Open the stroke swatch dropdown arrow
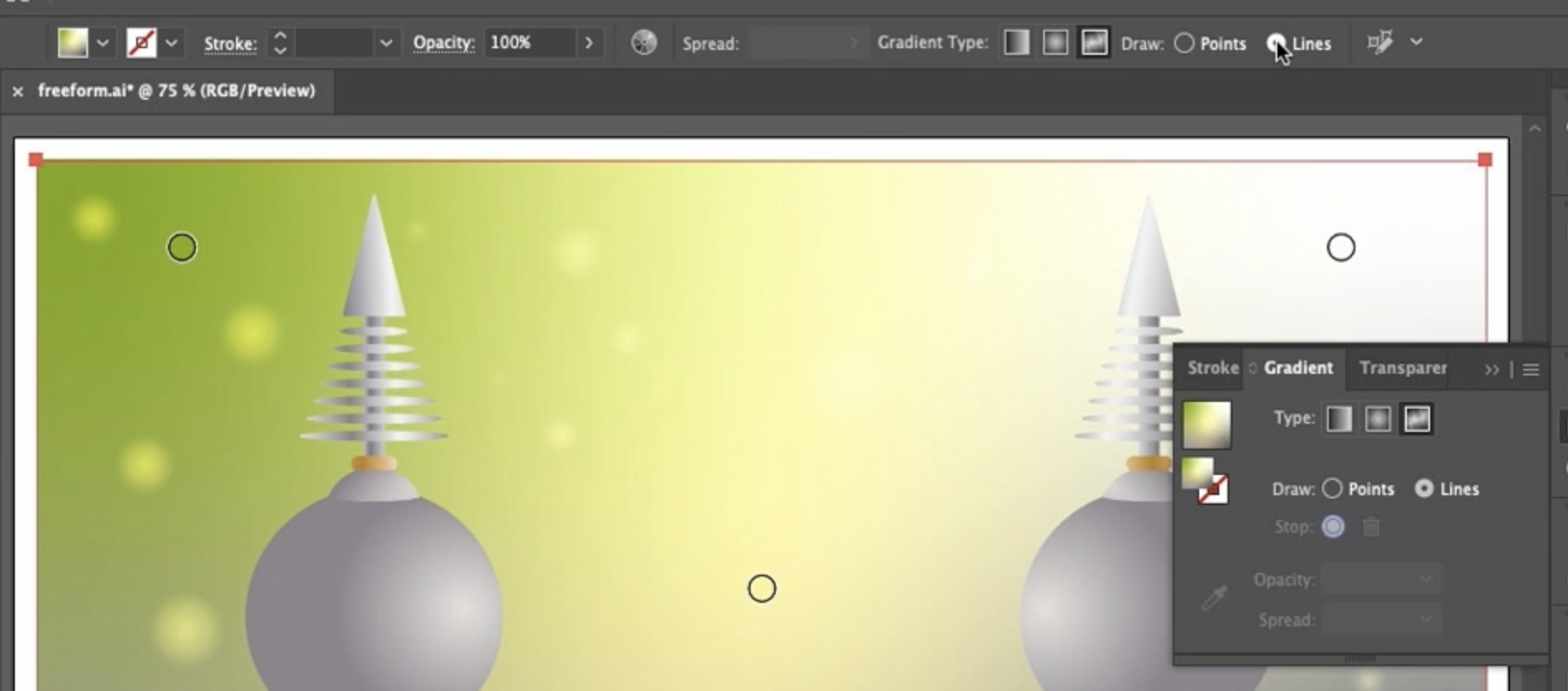The image size is (1568, 691). (x=171, y=42)
